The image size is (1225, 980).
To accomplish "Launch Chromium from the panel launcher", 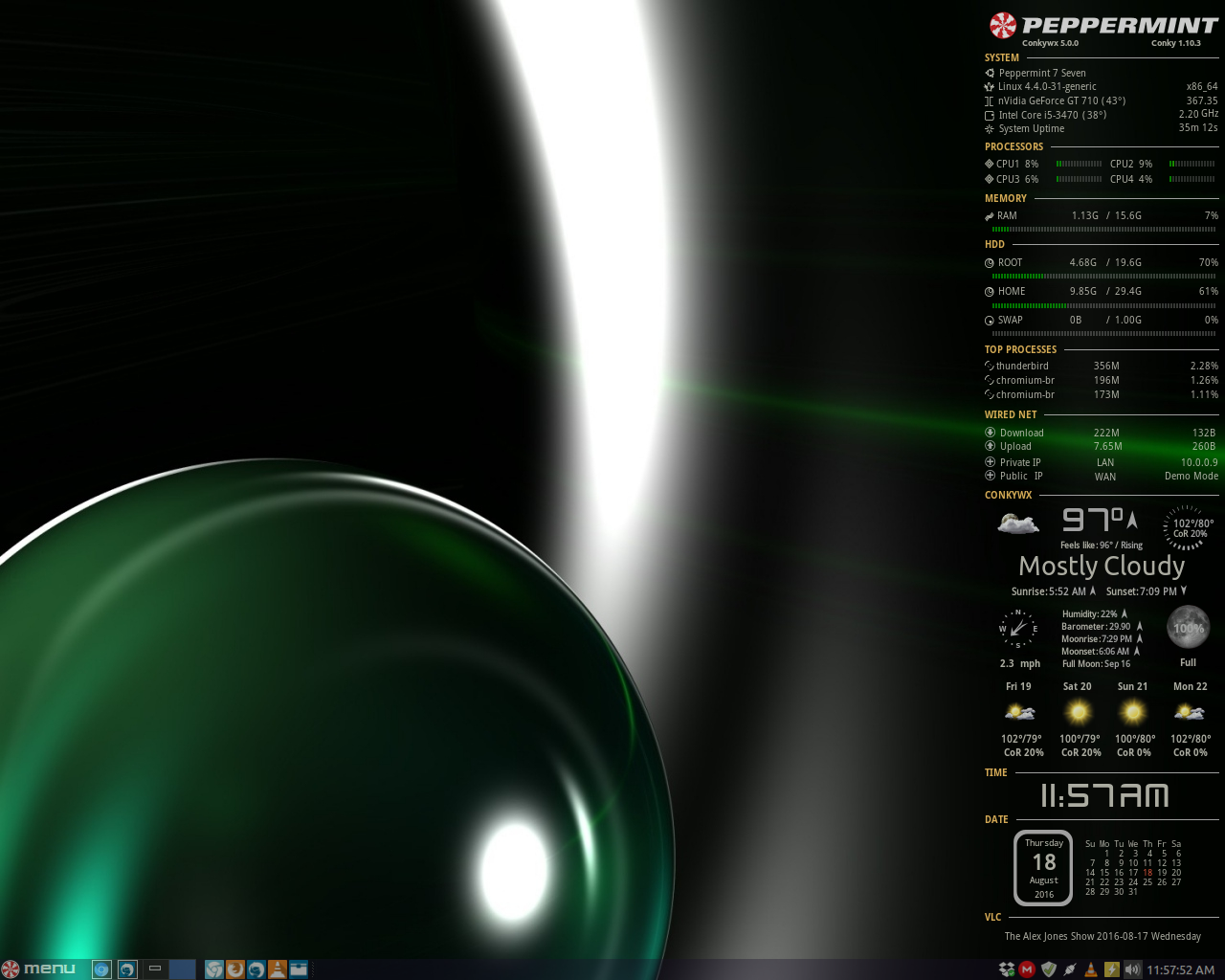I will (214, 969).
